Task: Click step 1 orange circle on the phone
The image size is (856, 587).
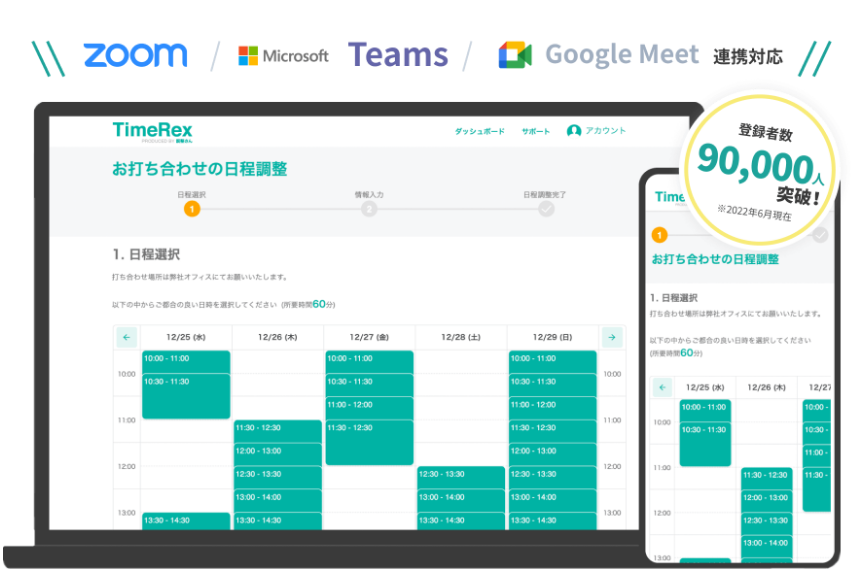Action: point(659,235)
